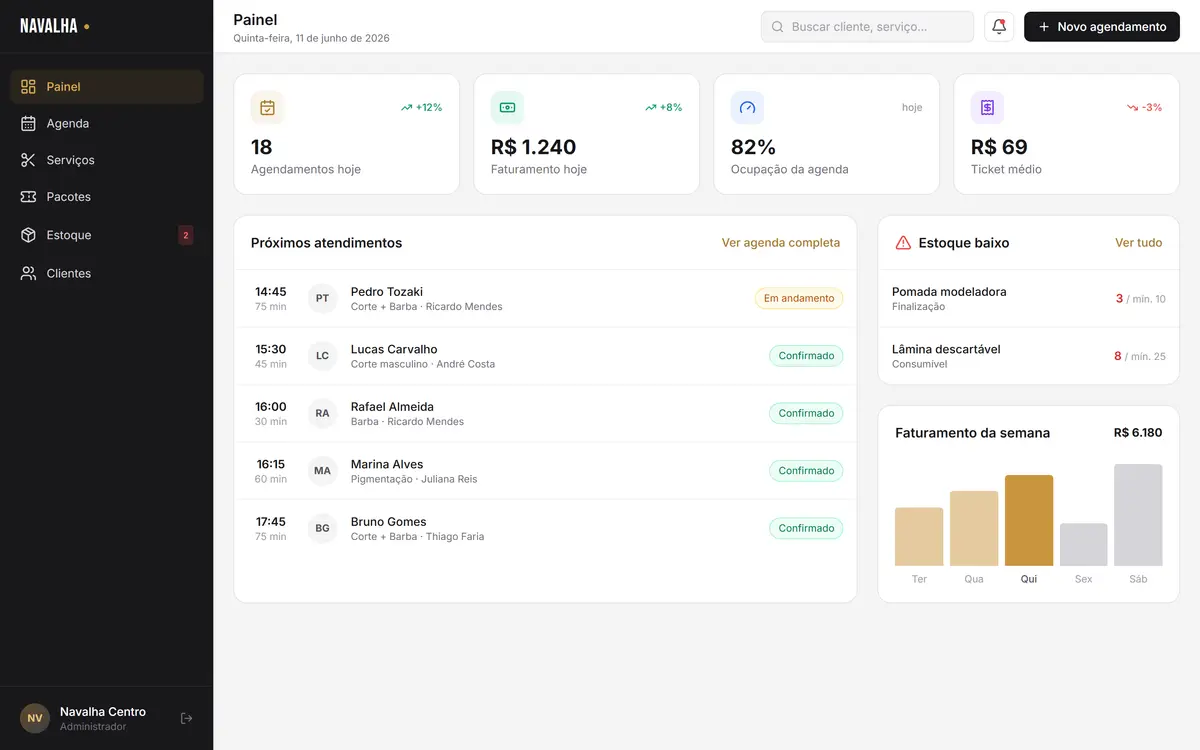The width and height of the screenshot is (1200, 750).
Task: Go to Agenda in sidebar
Action: click(107, 124)
